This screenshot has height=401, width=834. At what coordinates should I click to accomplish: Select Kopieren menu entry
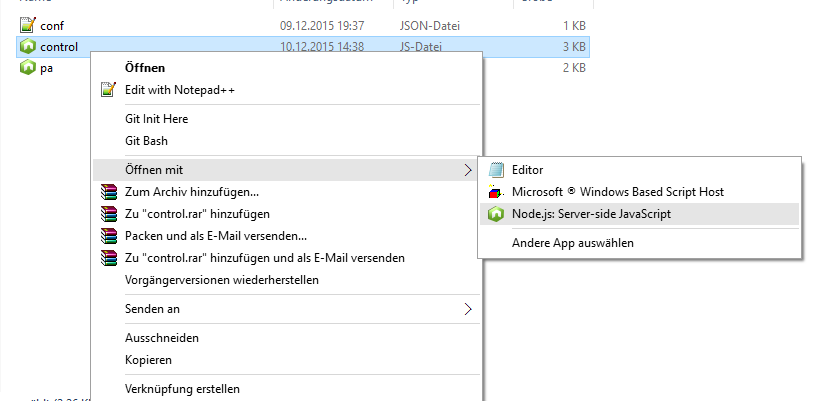point(148,360)
